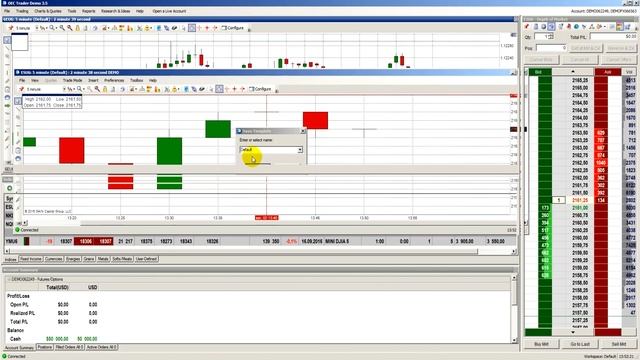Open the 5 minute interval dropdown in top chart
This screenshot has height=360, width=640.
tap(37, 28)
